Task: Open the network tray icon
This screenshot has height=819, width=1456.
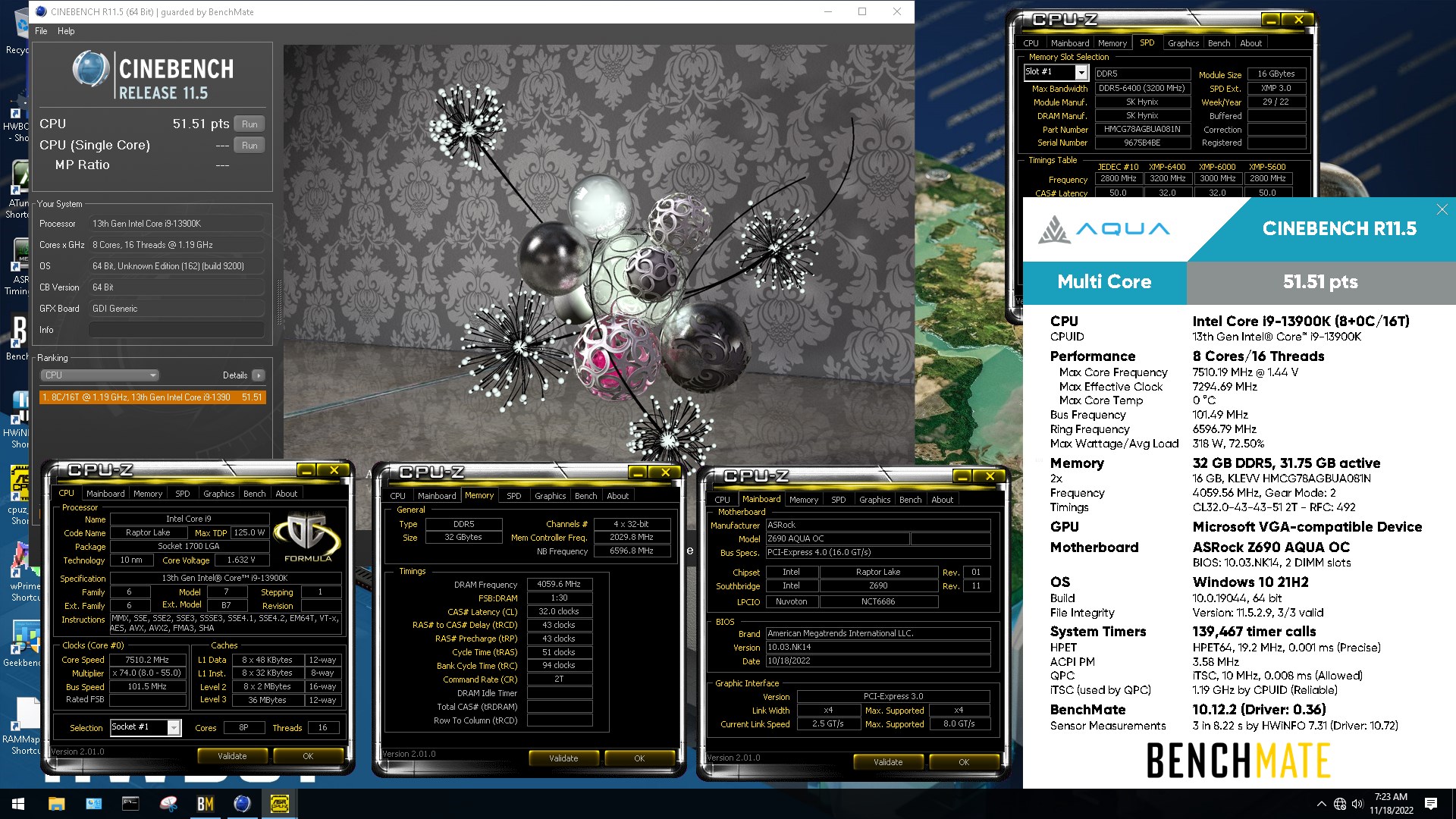Action: [1340, 804]
